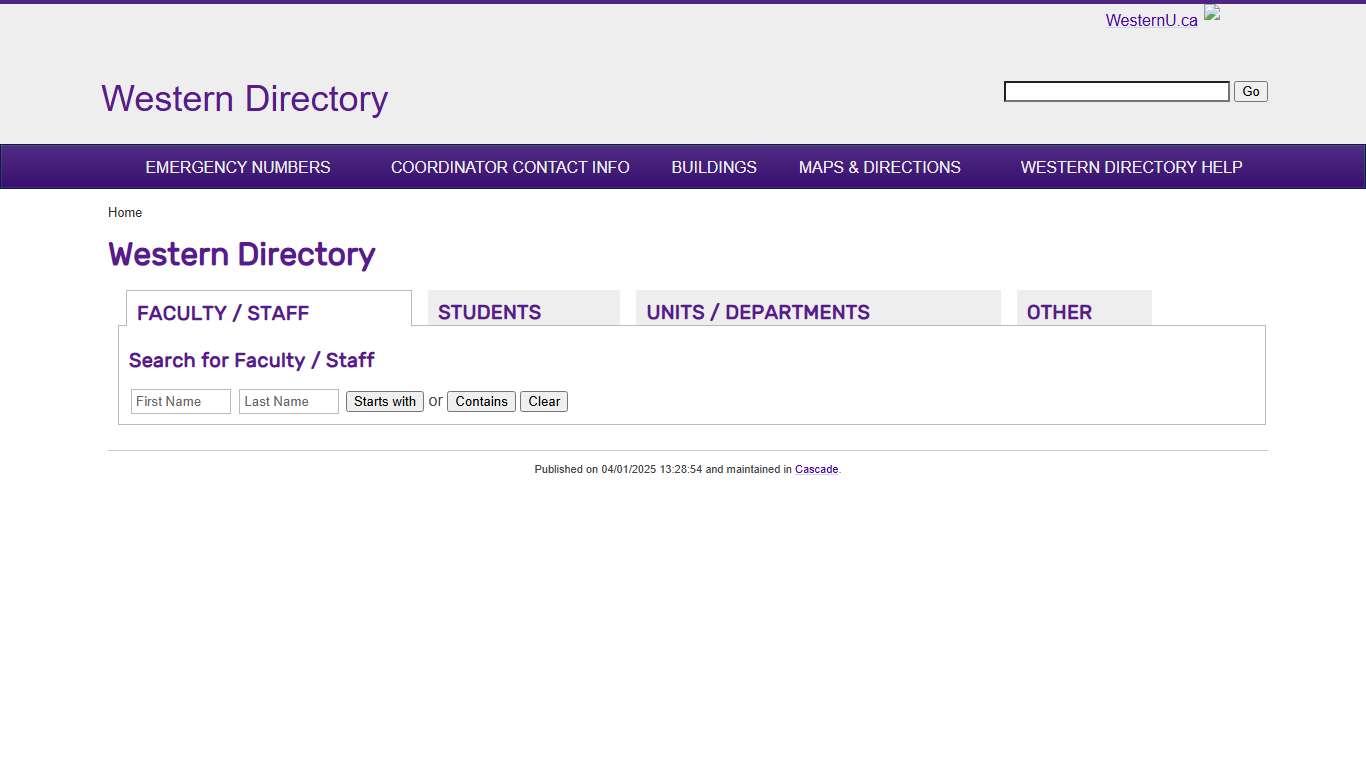Open the Buildings section
The image size is (1366, 768).
713,167
